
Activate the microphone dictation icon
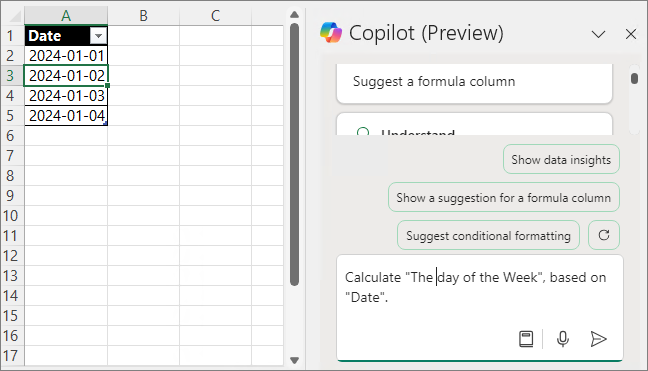coord(562,339)
